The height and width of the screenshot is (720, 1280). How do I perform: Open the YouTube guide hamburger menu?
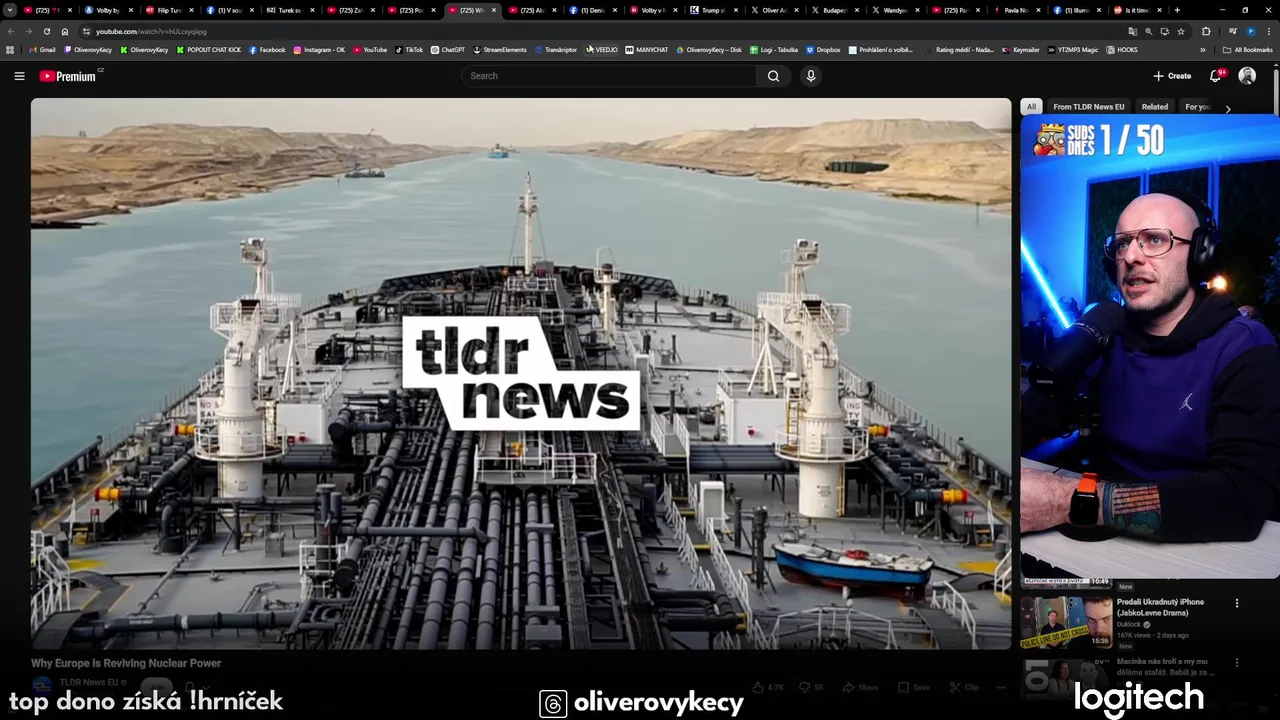tap(19, 76)
